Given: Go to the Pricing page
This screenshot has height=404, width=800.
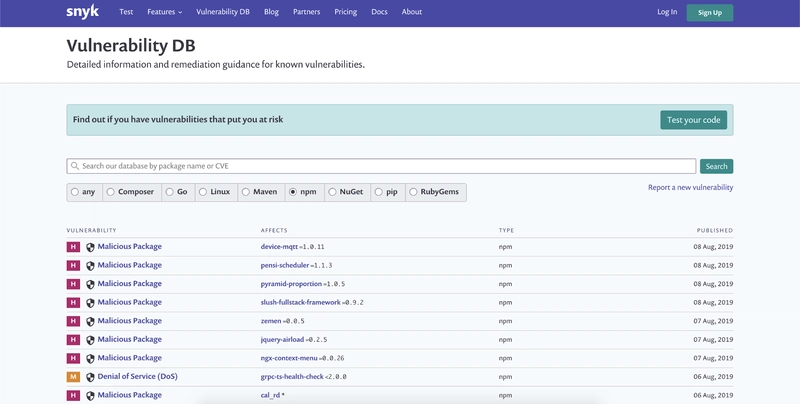Looking at the screenshot, I should point(345,12).
